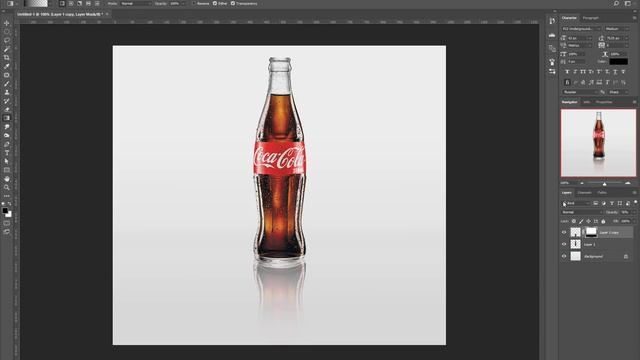Switch to the Channels tab
This screenshot has height=360, width=640.
(x=584, y=193)
